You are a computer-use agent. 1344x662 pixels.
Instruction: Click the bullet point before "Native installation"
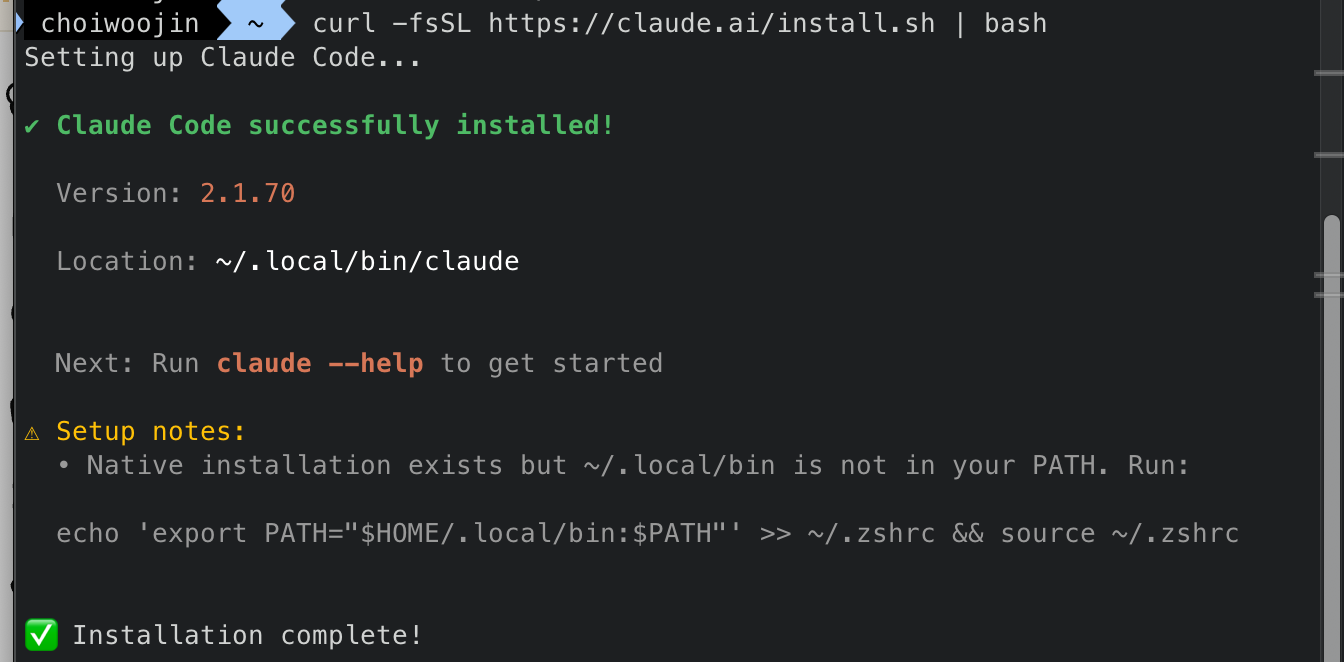click(x=64, y=466)
